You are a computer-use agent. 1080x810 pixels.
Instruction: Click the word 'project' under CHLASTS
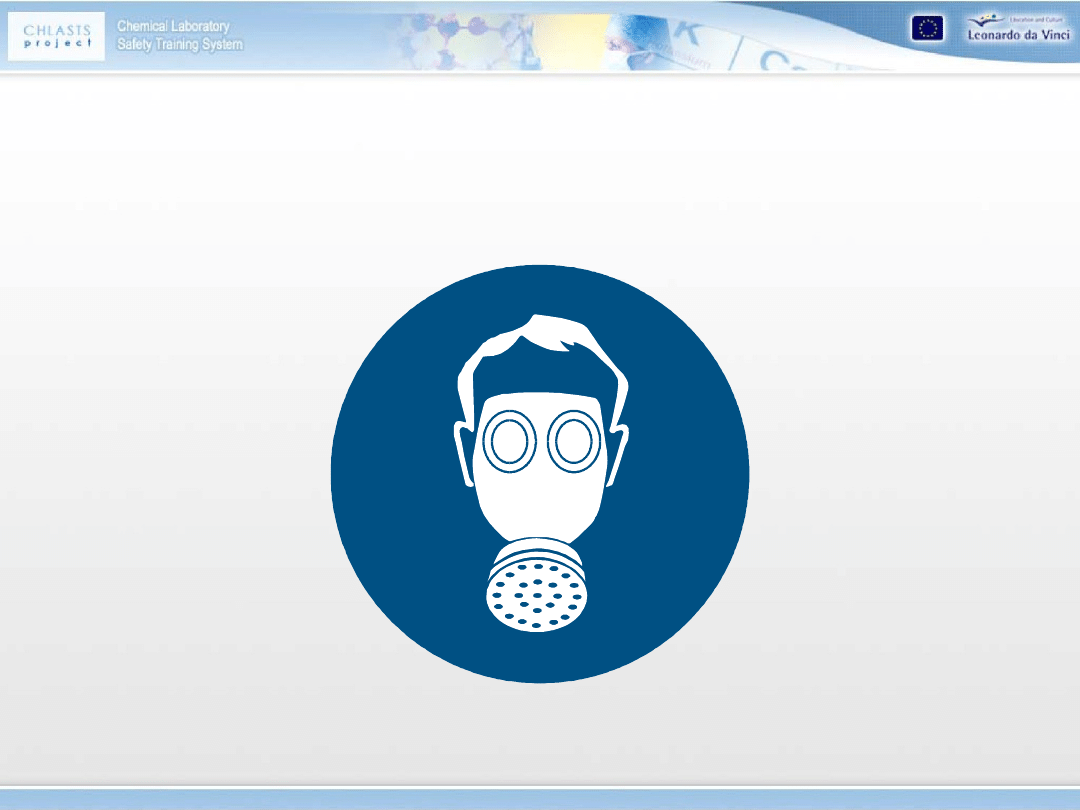[58, 44]
